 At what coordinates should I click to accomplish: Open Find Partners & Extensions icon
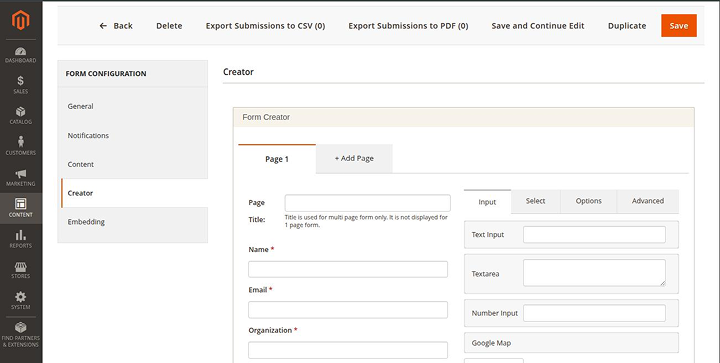pyautogui.click(x=21, y=327)
